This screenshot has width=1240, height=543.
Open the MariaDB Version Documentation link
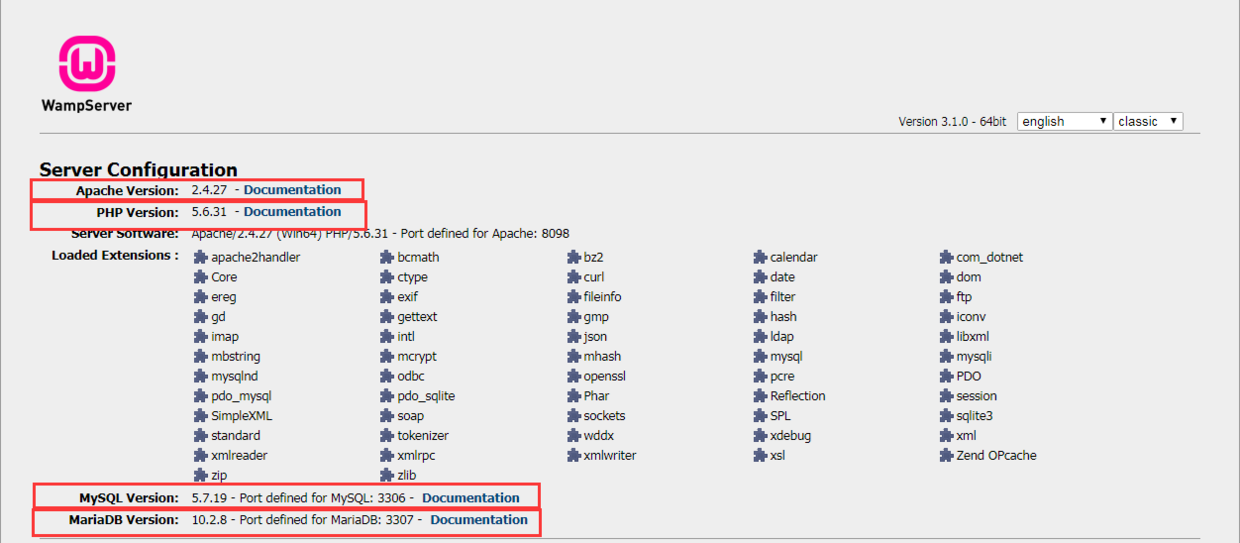coord(479,520)
